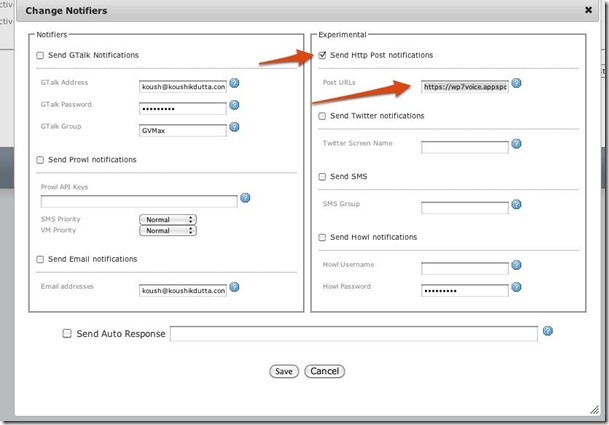Select the Howl Password field
This screenshot has width=609, height=425.
[x=465, y=290]
